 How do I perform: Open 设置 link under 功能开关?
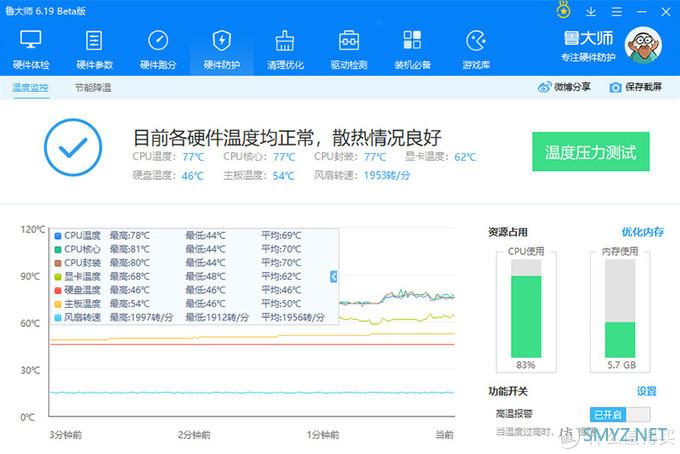pos(646,391)
